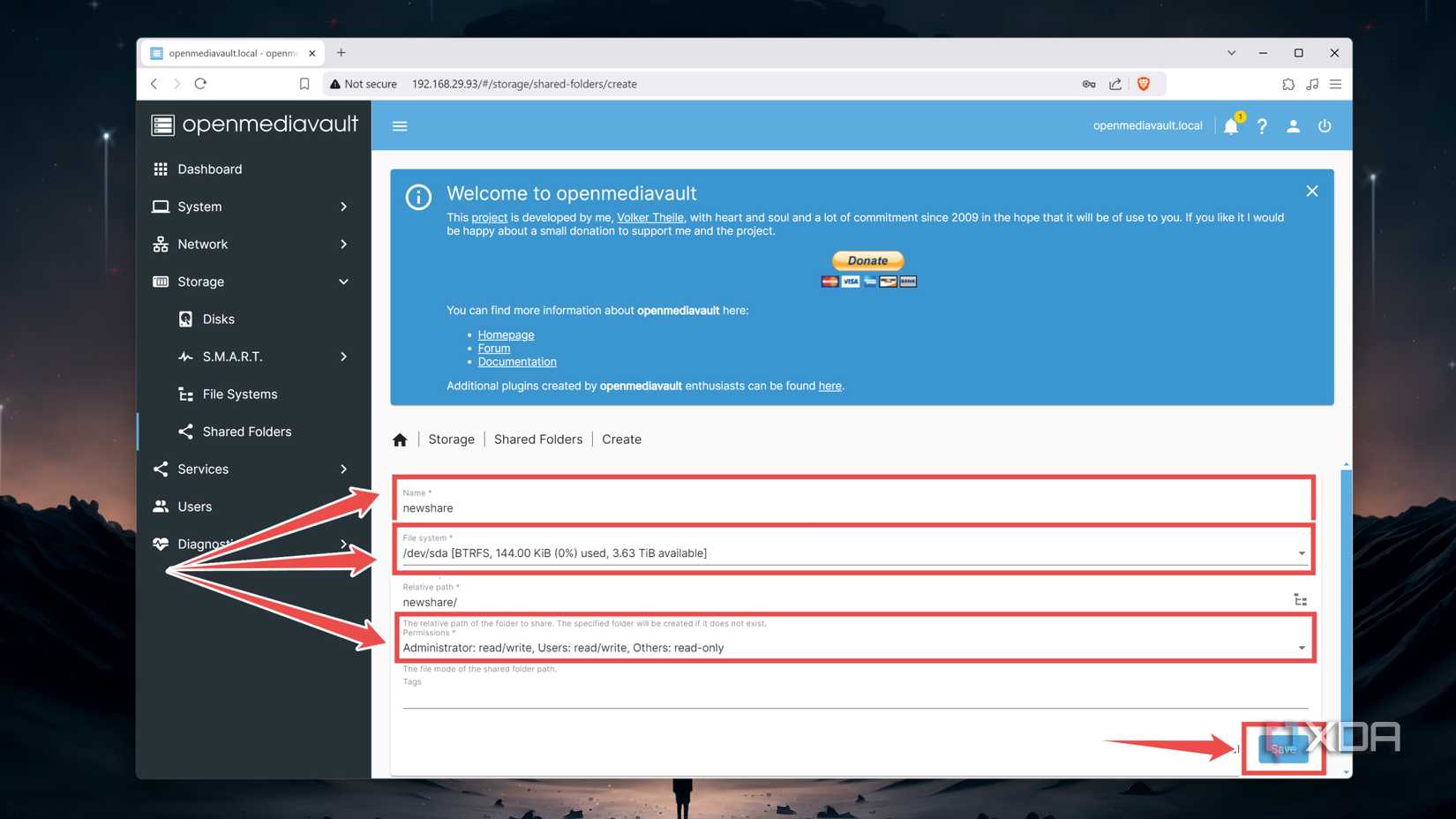The width and height of the screenshot is (1456, 819).
Task: Click the browser address bar URL
Action: 524,84
